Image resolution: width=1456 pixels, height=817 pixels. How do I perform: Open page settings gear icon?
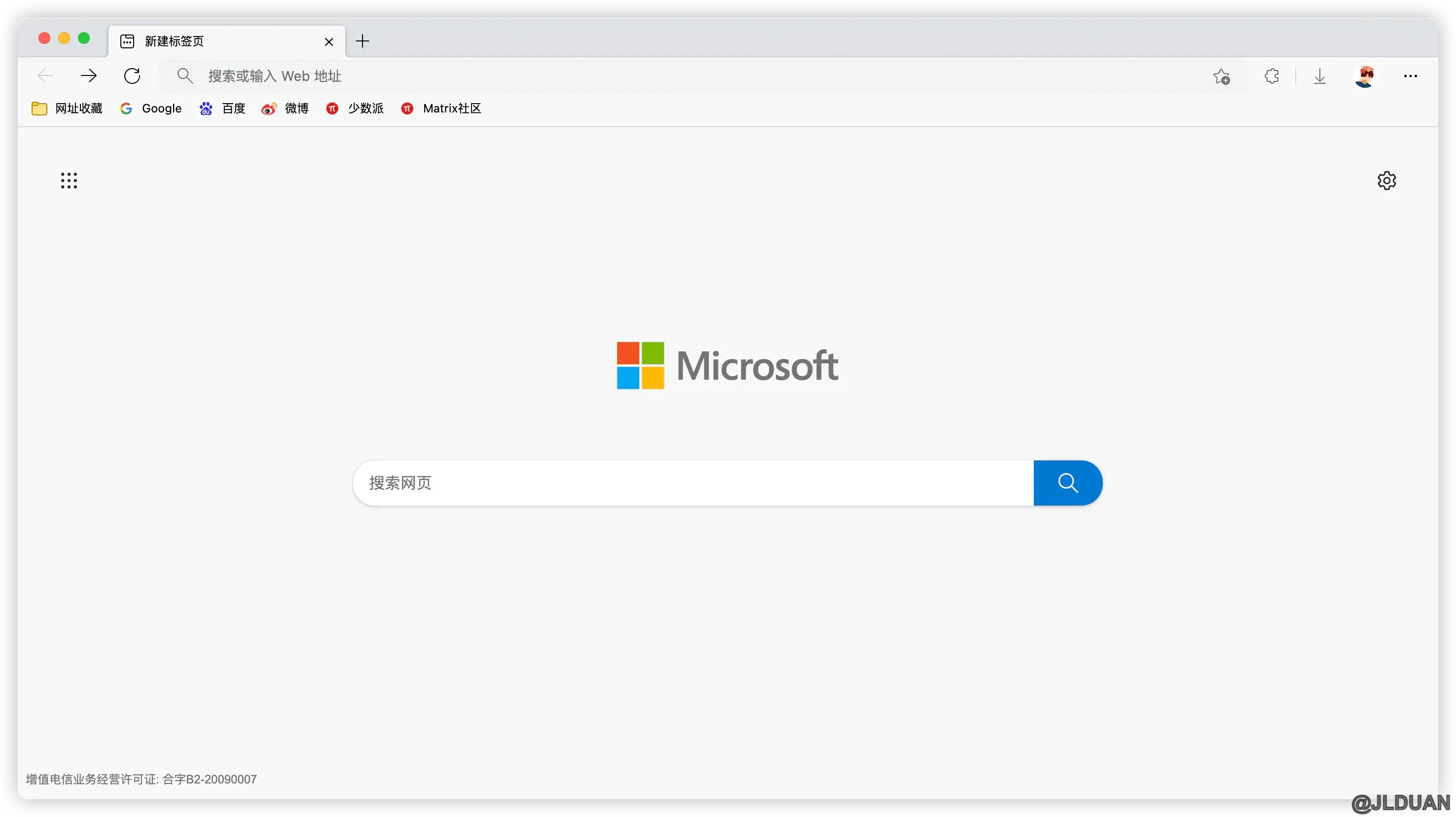pos(1386,181)
